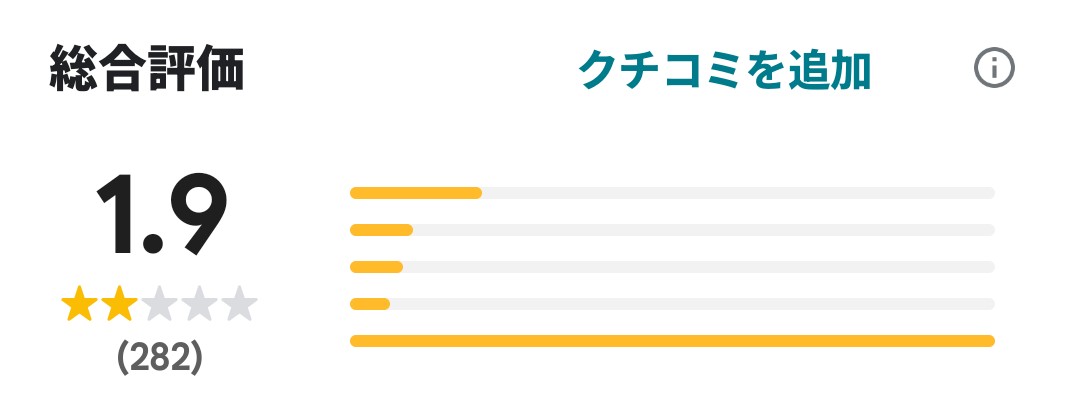Click the first yellow star

[79, 304]
